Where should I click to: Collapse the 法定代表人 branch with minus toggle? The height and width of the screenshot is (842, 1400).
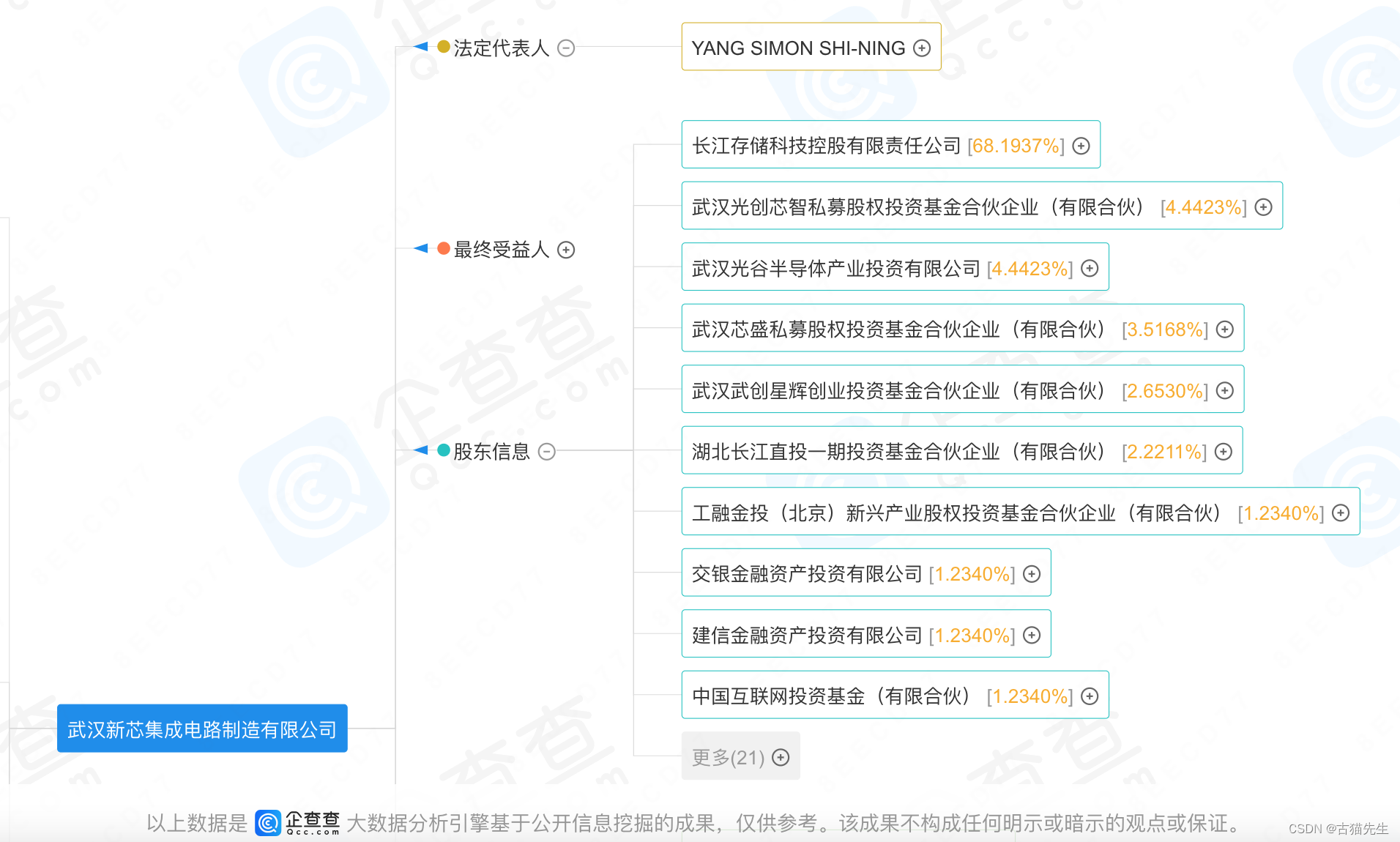[565, 48]
